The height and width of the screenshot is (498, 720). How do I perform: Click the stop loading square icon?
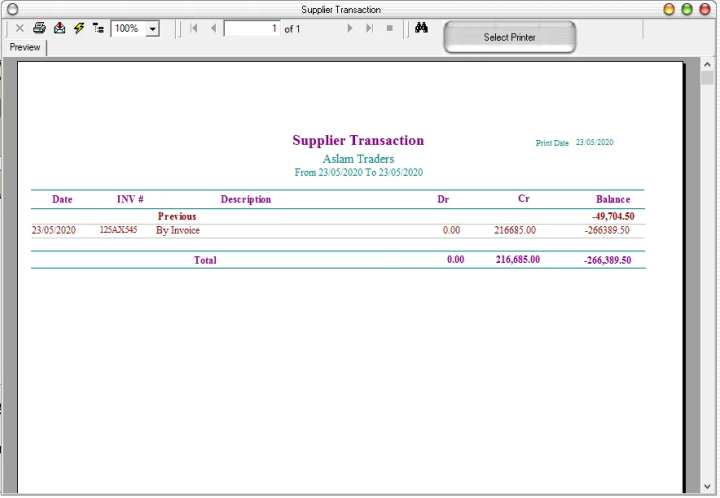tap(389, 28)
